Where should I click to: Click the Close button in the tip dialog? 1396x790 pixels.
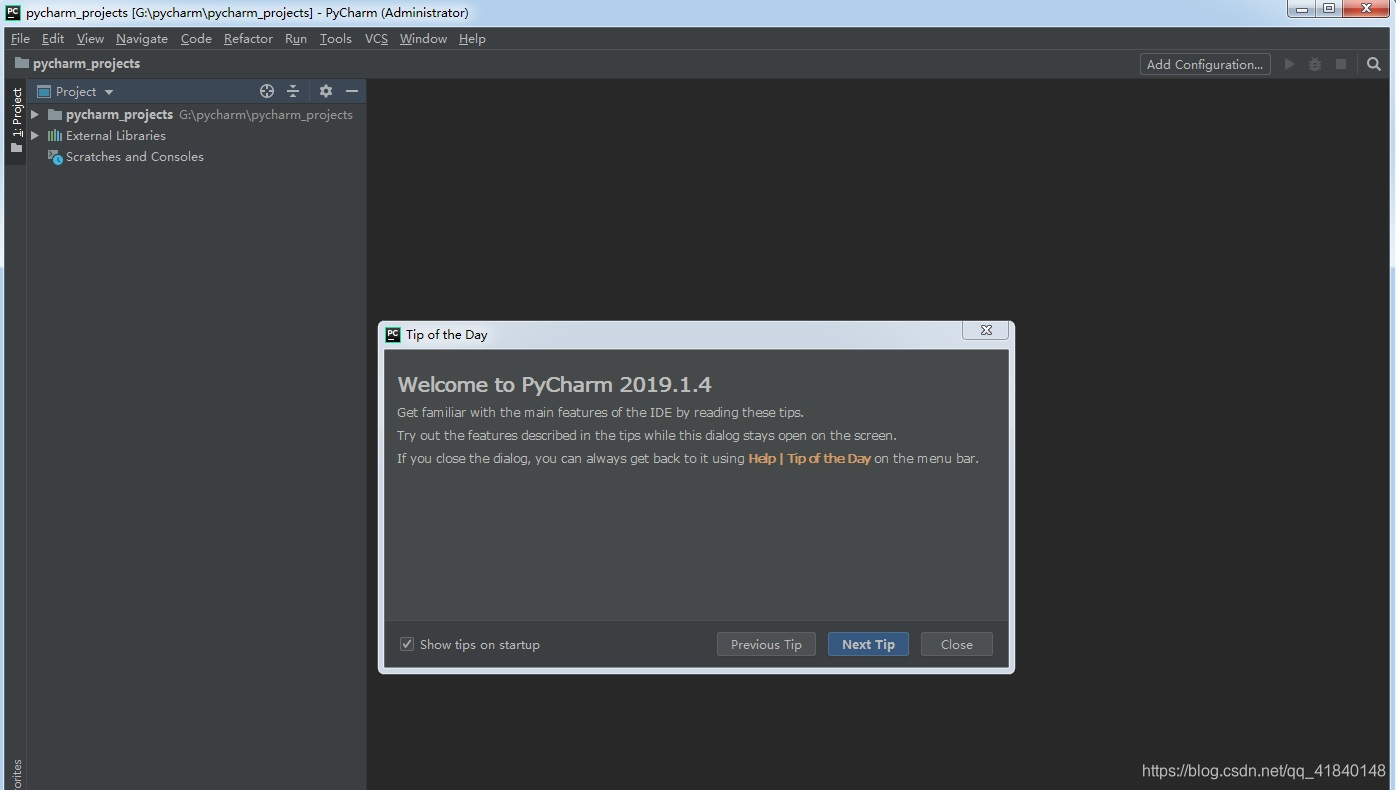(957, 644)
